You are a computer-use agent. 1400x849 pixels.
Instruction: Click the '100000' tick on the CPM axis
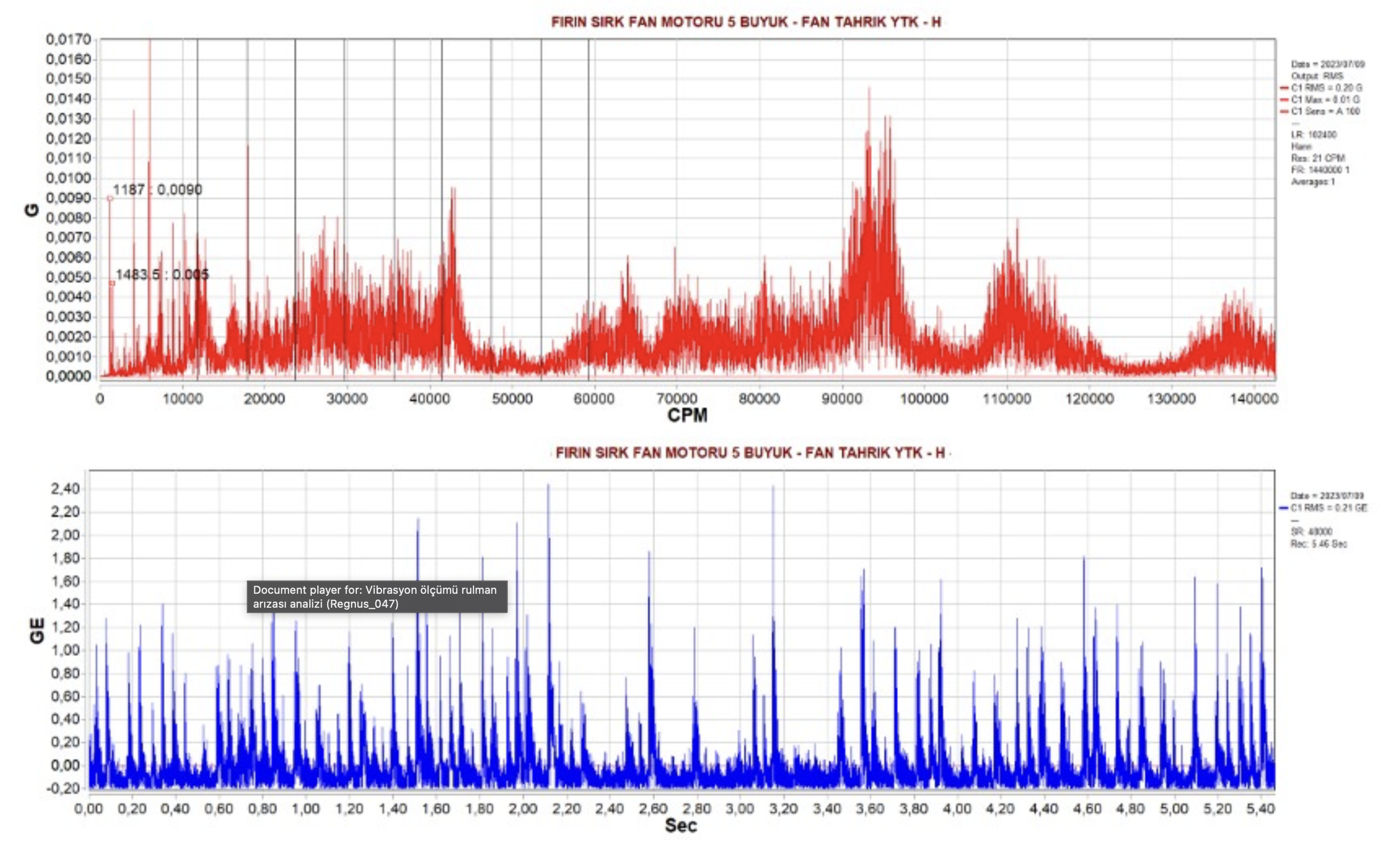point(924,399)
